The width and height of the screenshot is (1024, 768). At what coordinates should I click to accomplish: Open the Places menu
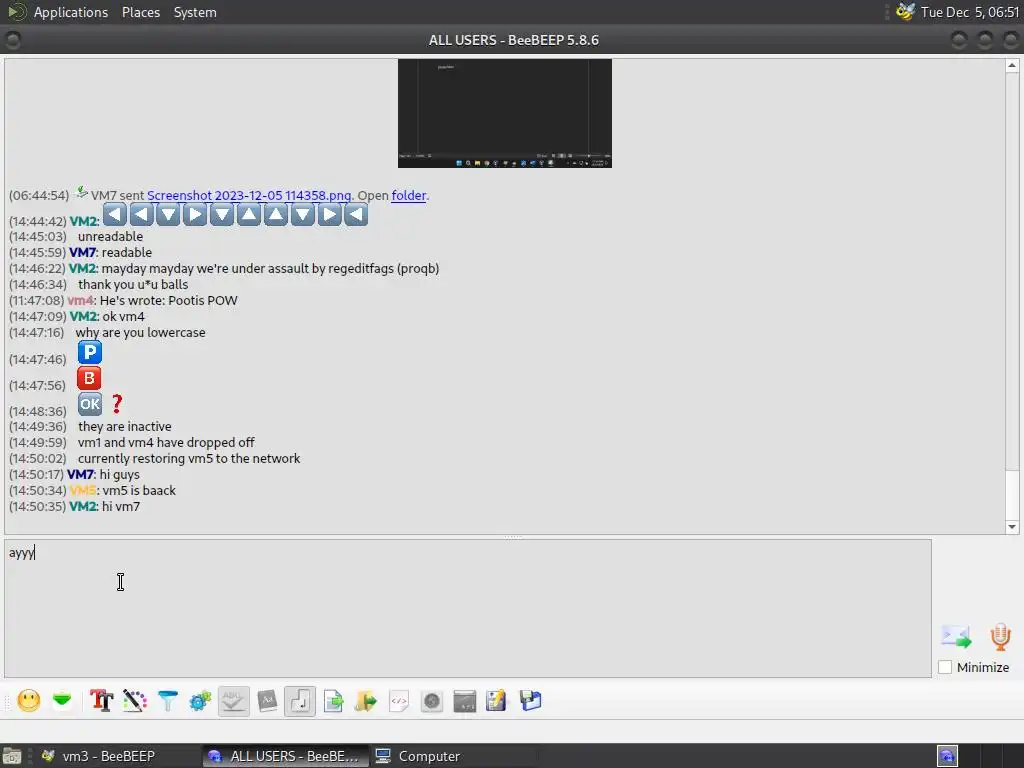(140, 12)
